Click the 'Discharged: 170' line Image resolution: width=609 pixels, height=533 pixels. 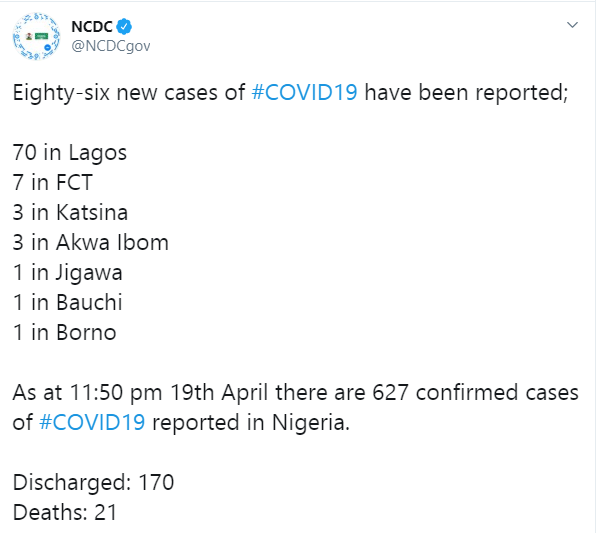[93, 483]
